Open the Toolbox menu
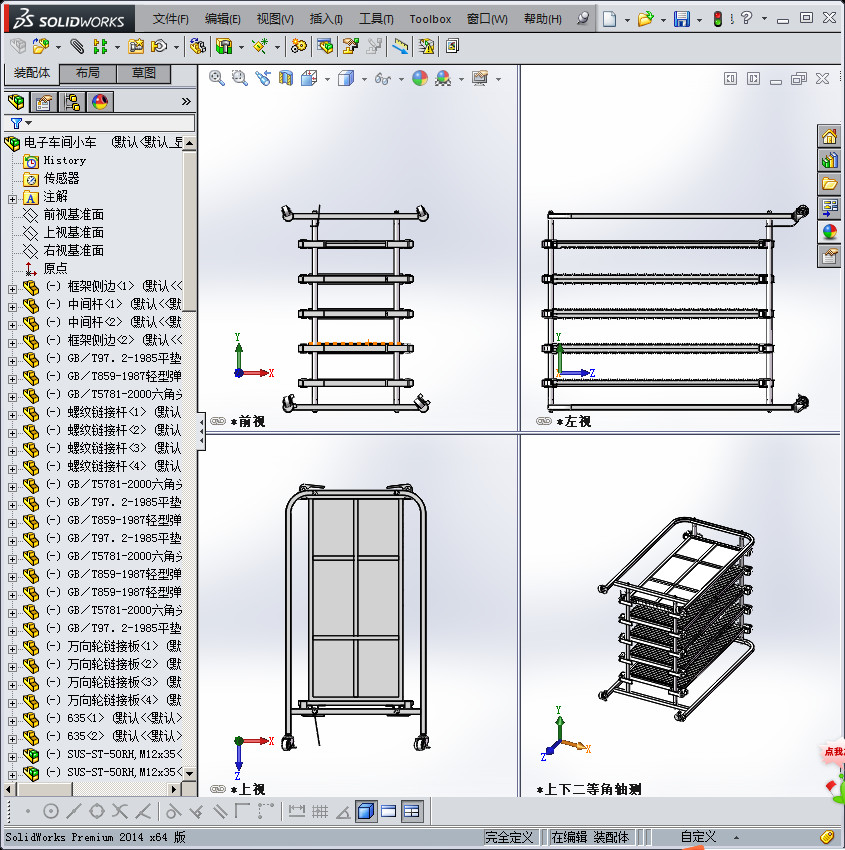845x850 pixels. point(430,19)
